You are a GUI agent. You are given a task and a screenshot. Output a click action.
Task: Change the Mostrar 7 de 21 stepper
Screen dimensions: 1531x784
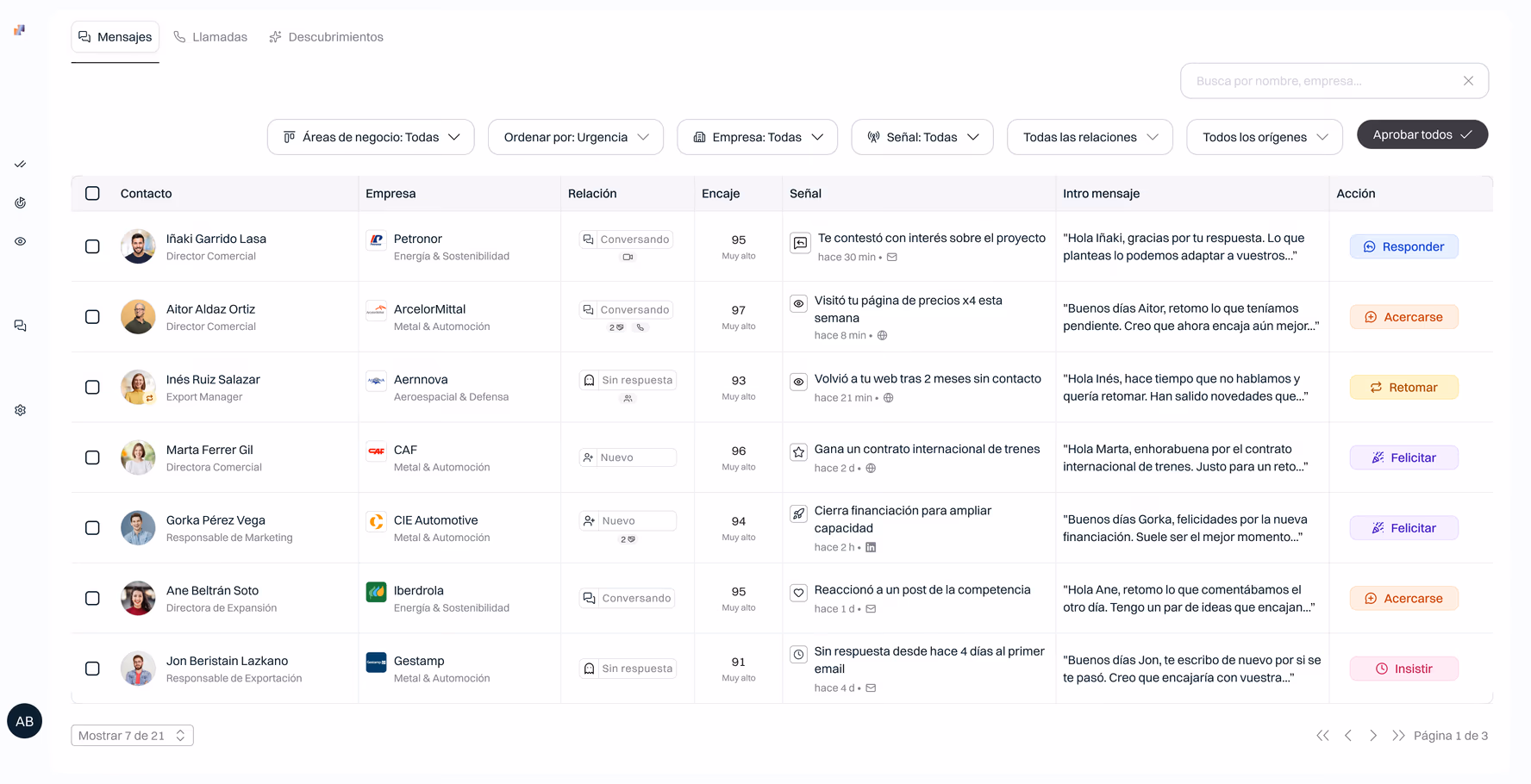tap(132, 736)
